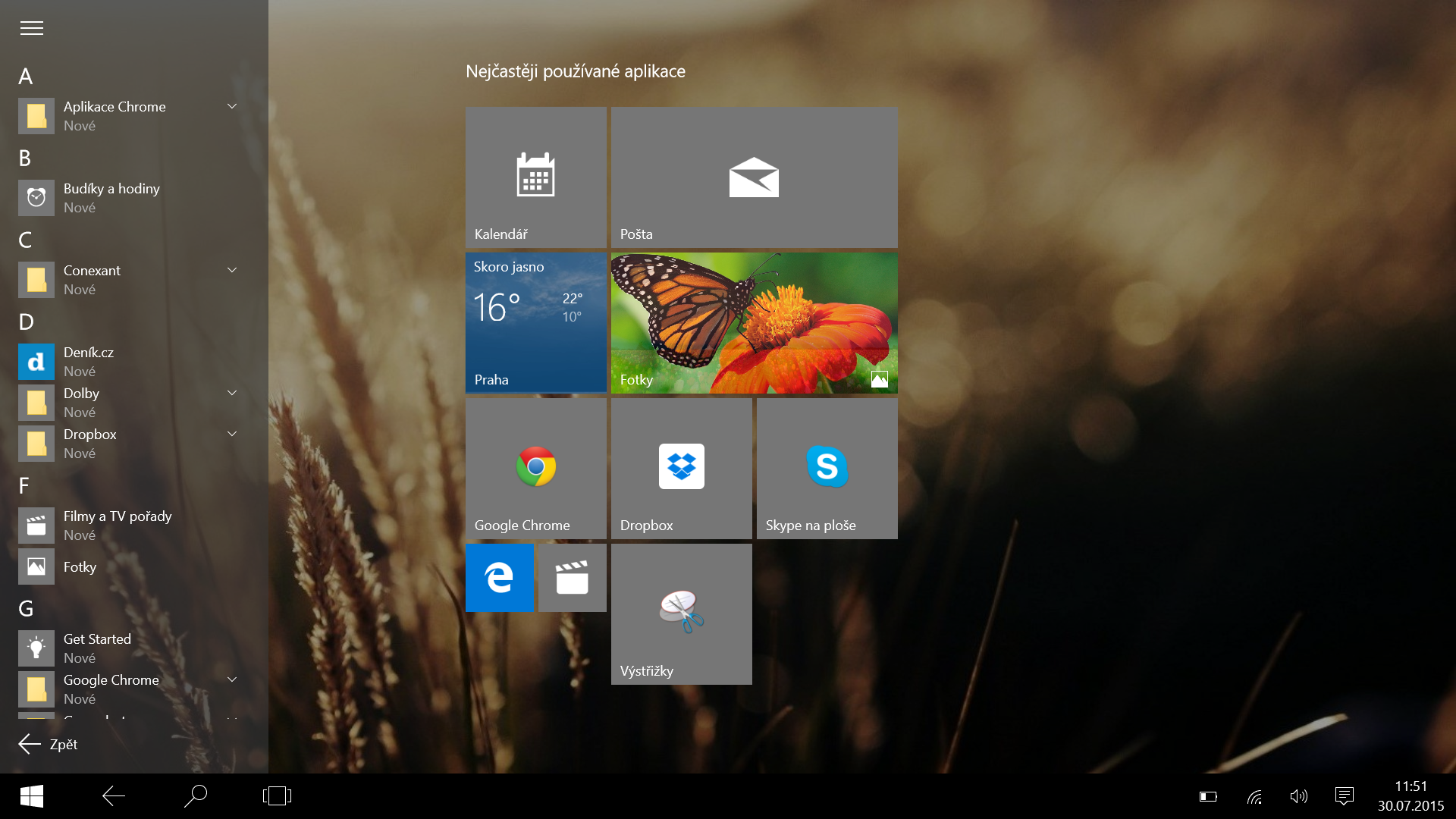Expand the Aplikace Chrome folder

(x=232, y=106)
